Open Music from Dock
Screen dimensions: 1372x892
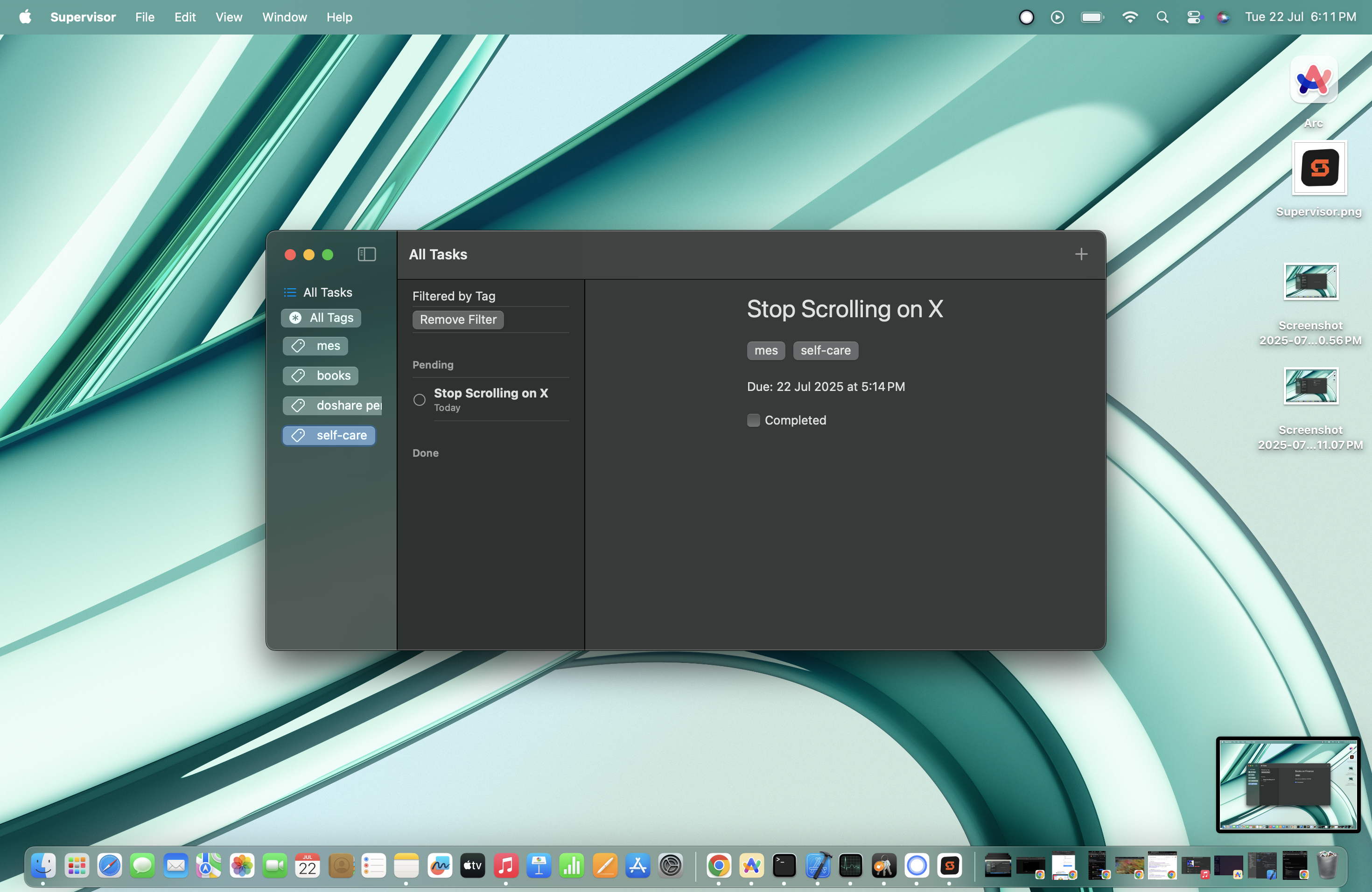tap(506, 865)
